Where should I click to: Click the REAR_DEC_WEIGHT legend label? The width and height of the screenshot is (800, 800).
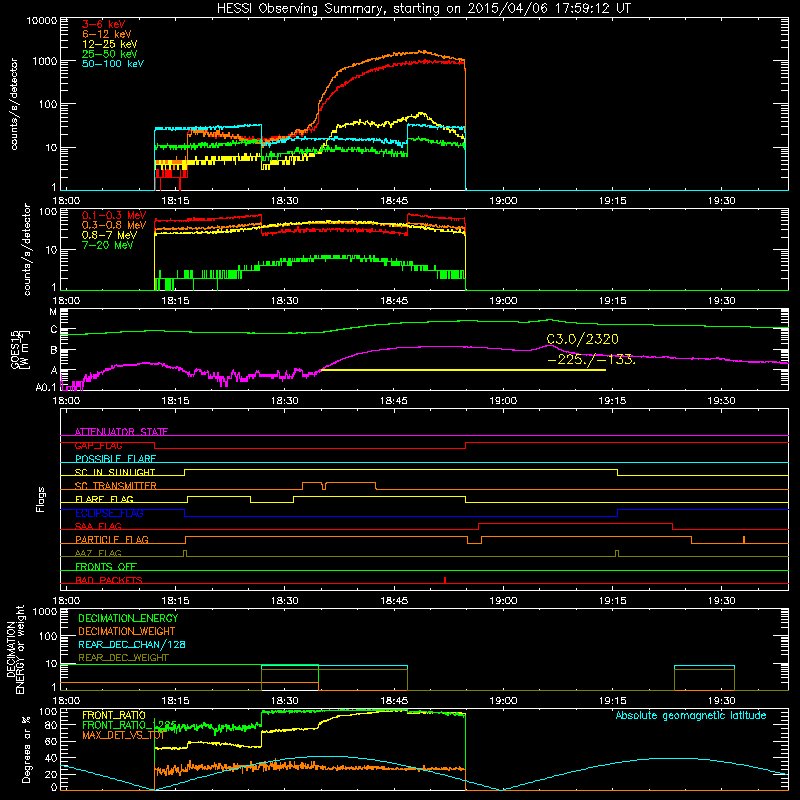[x=123, y=658]
